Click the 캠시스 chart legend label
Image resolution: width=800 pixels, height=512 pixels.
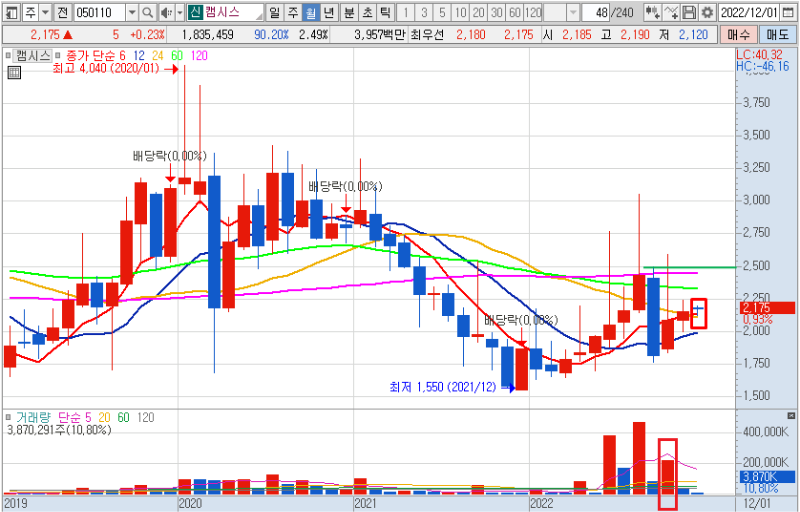[33, 56]
